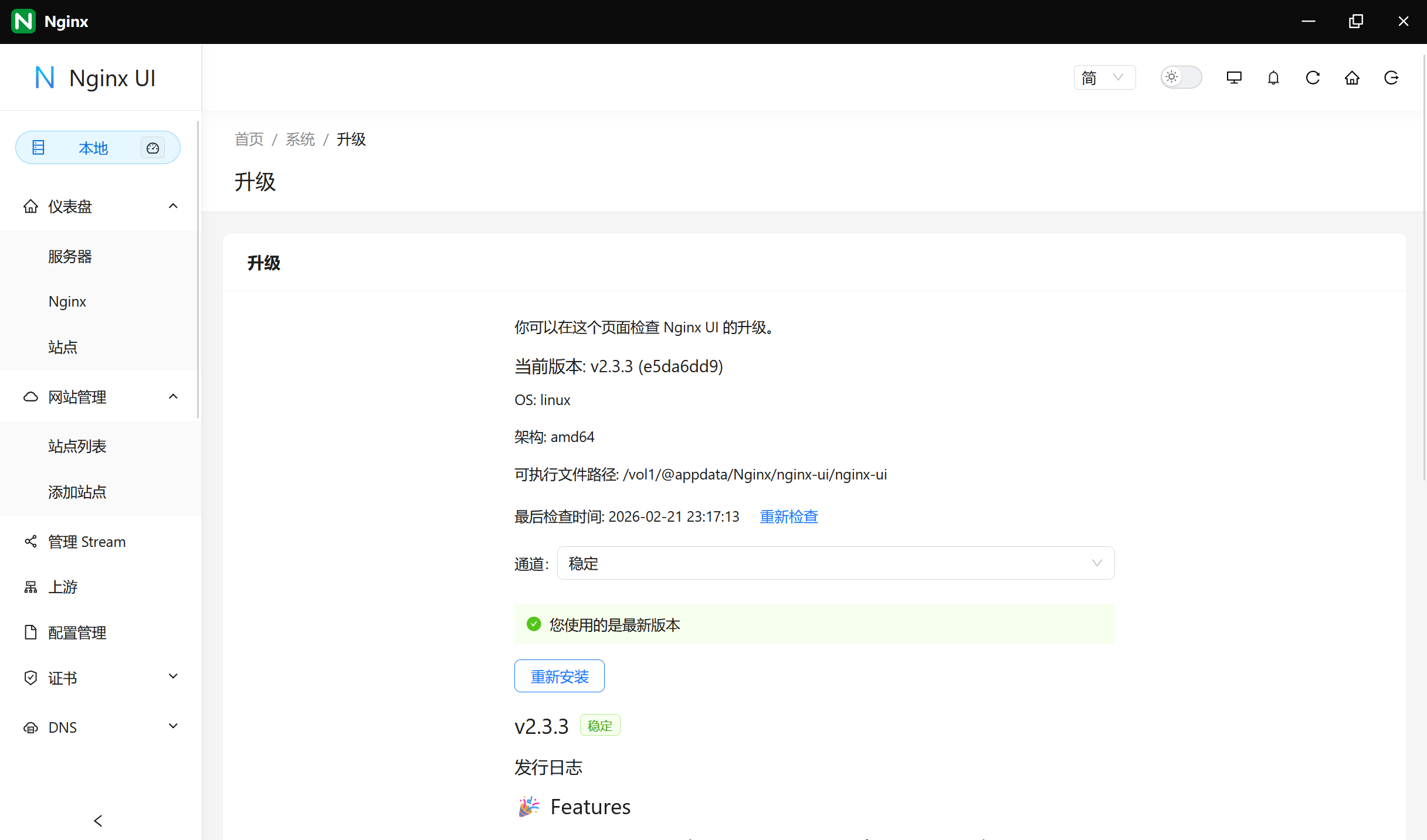Open the language dropdown labeled 简
Image resolution: width=1427 pixels, height=840 pixels.
pyautogui.click(x=1104, y=77)
